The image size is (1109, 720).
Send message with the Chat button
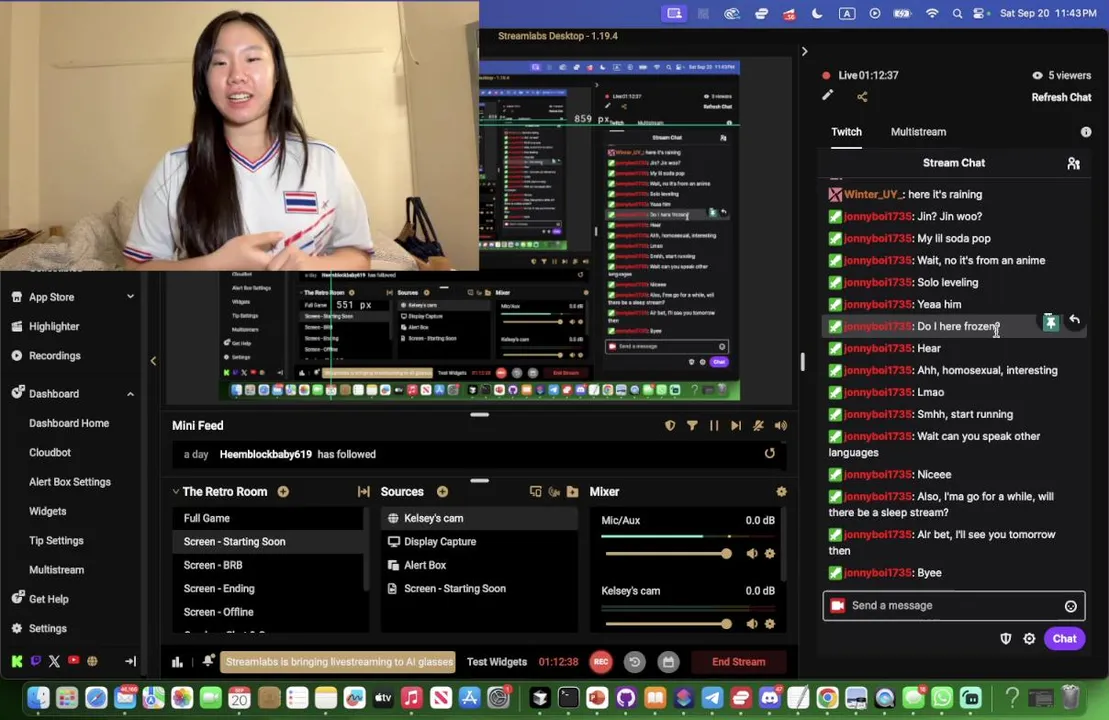tap(1064, 639)
